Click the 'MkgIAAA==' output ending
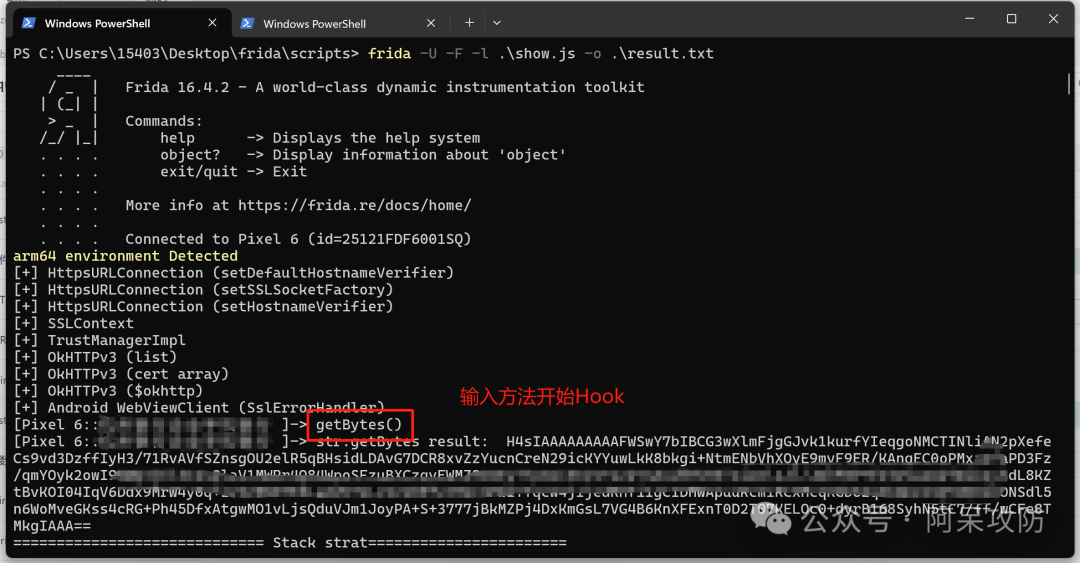This screenshot has height=563, width=1080. tap(52, 526)
